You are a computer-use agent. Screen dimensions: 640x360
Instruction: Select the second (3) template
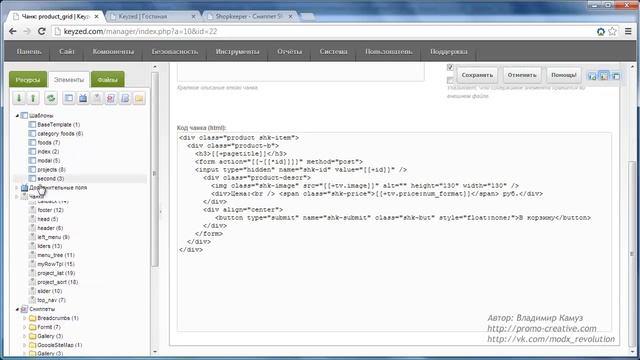(x=51, y=179)
